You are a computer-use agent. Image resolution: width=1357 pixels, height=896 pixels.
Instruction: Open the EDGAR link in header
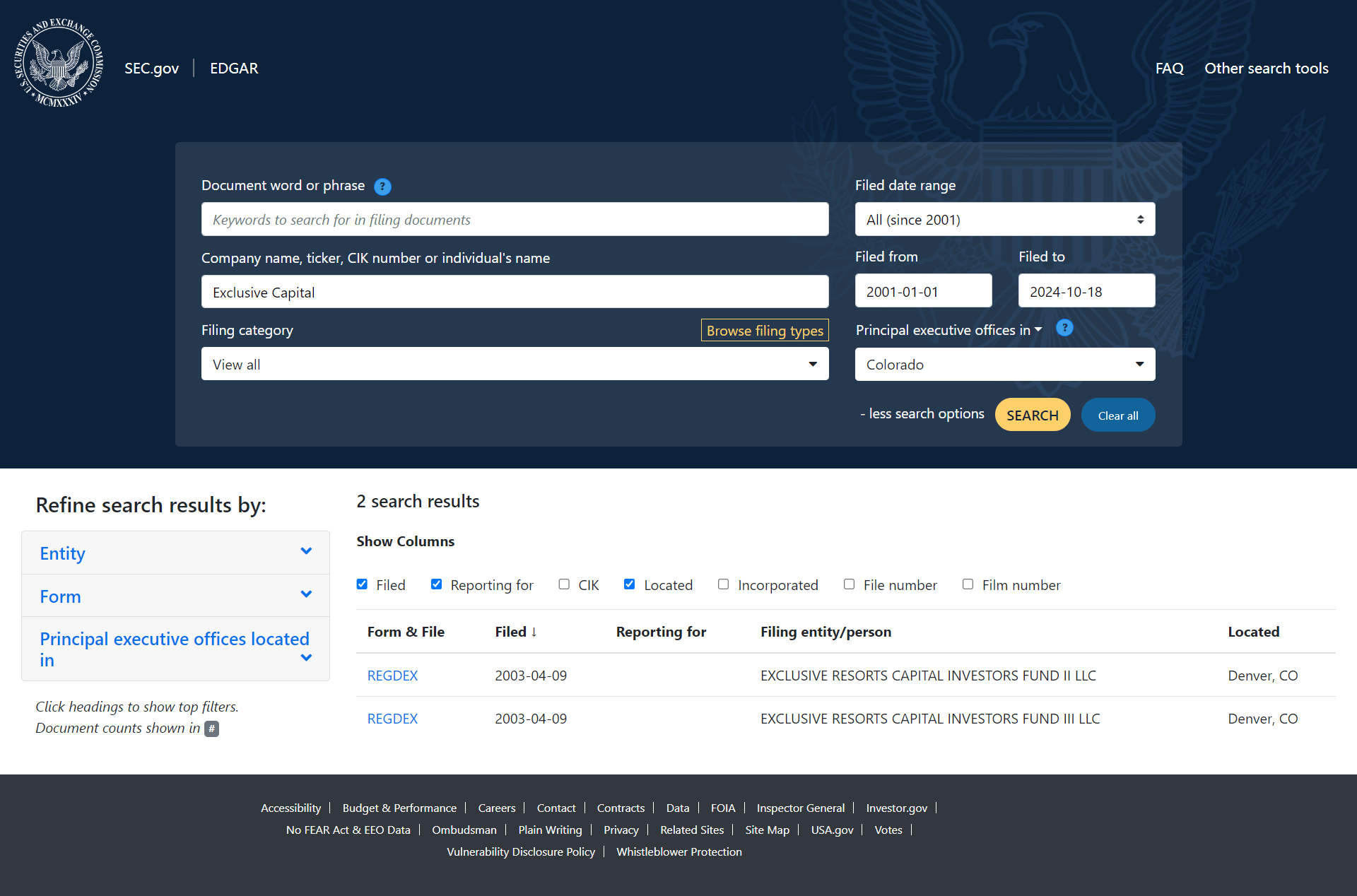coord(234,69)
